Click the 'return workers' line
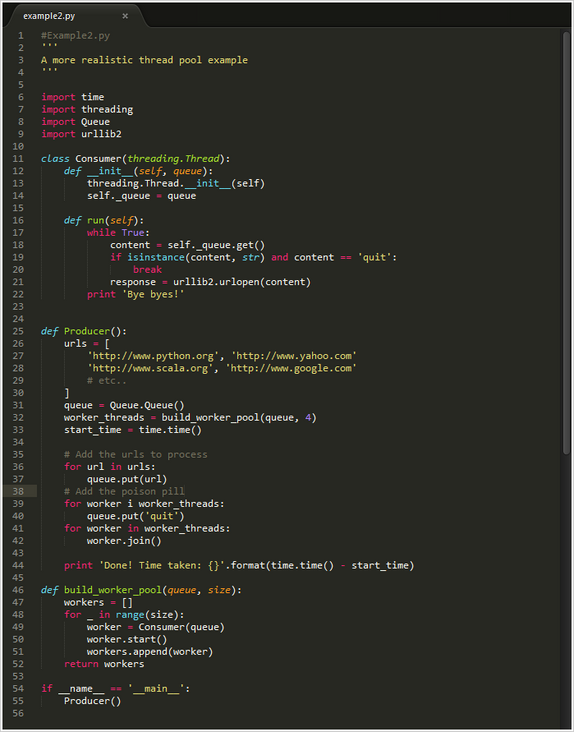Image resolution: width=574 pixels, height=732 pixels. click(x=104, y=664)
